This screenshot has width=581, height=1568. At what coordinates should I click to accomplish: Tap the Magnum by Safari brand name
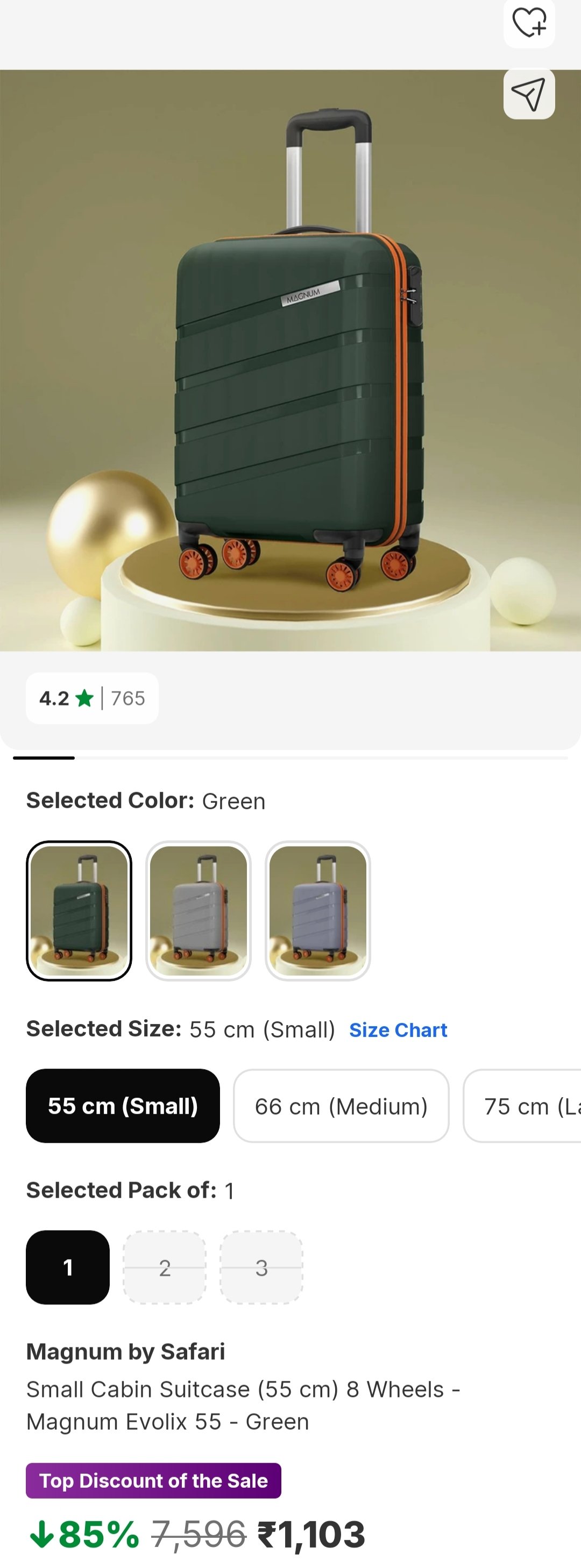[x=125, y=1351]
